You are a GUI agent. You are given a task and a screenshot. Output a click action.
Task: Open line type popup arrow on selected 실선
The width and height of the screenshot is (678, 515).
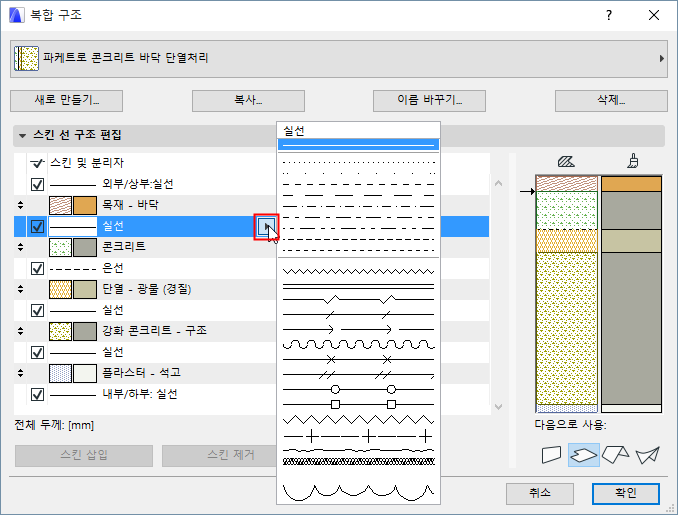pyautogui.click(x=266, y=226)
